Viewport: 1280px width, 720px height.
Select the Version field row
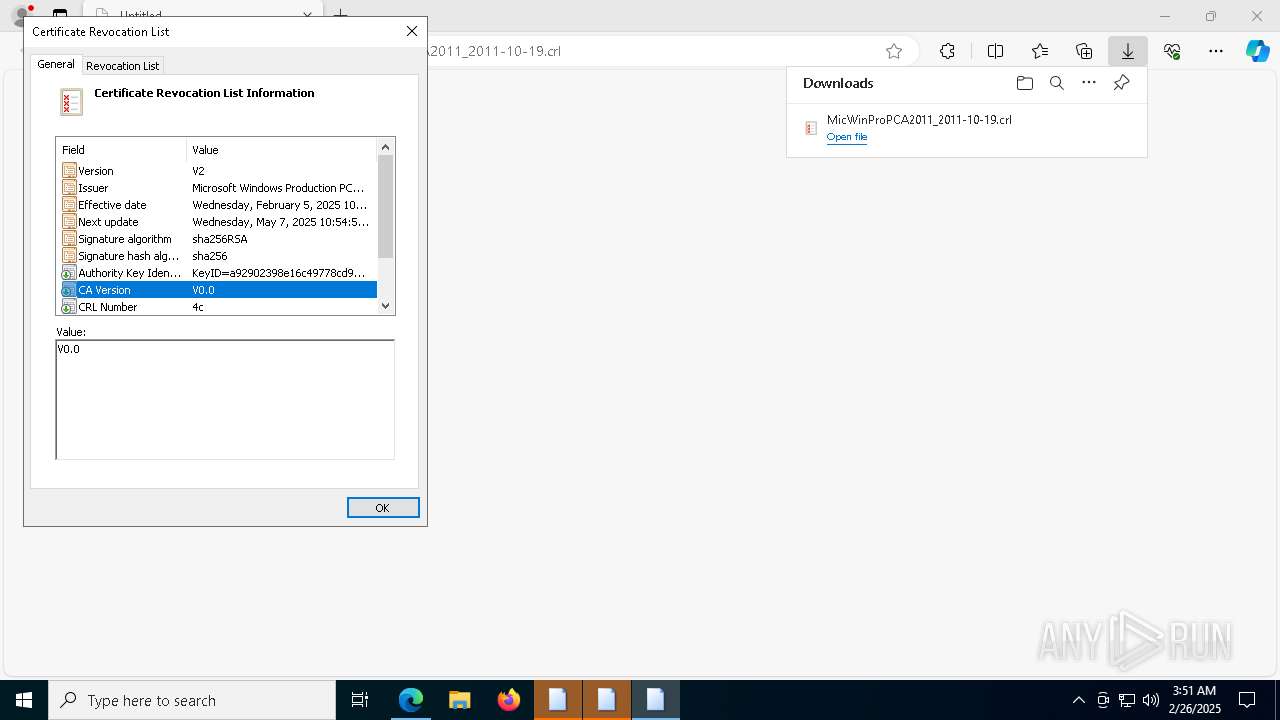pyautogui.click(x=217, y=171)
